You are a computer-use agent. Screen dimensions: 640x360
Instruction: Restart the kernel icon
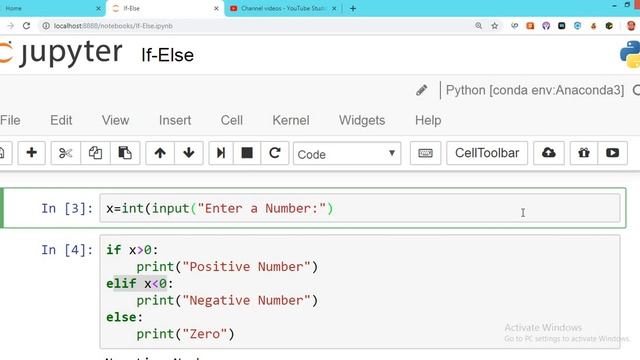tap(275, 153)
